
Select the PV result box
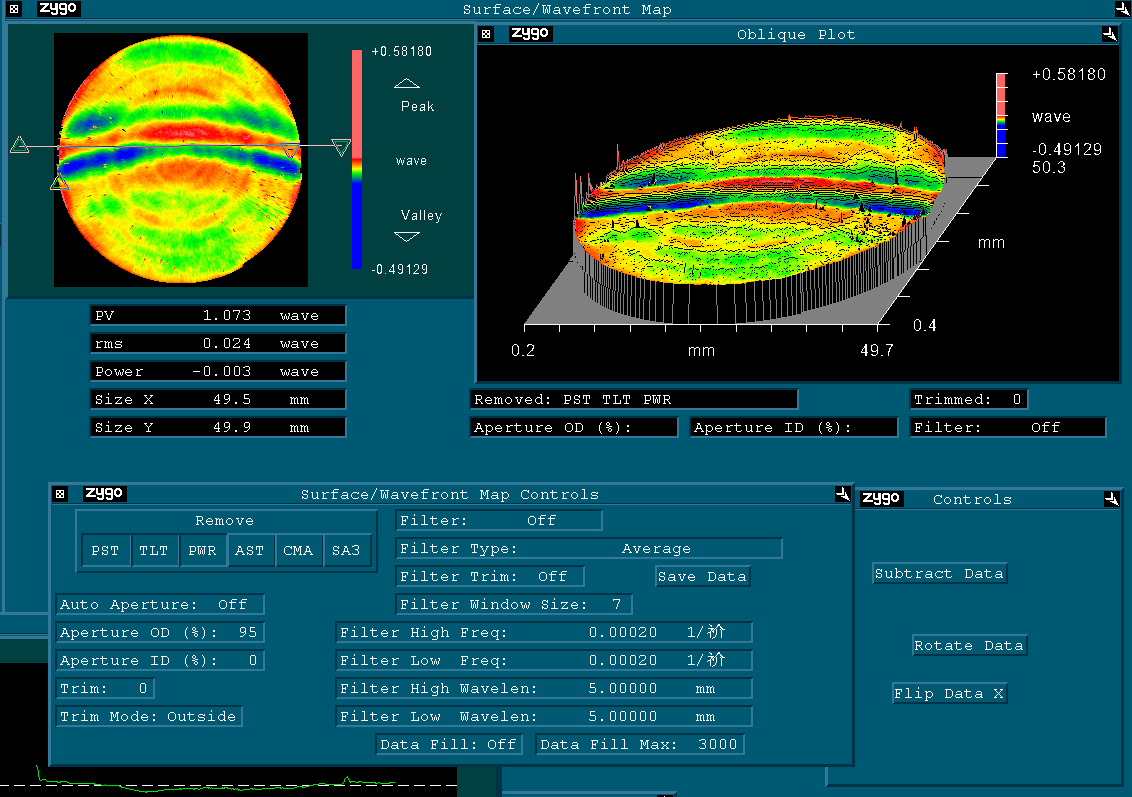pyautogui.click(x=217, y=315)
